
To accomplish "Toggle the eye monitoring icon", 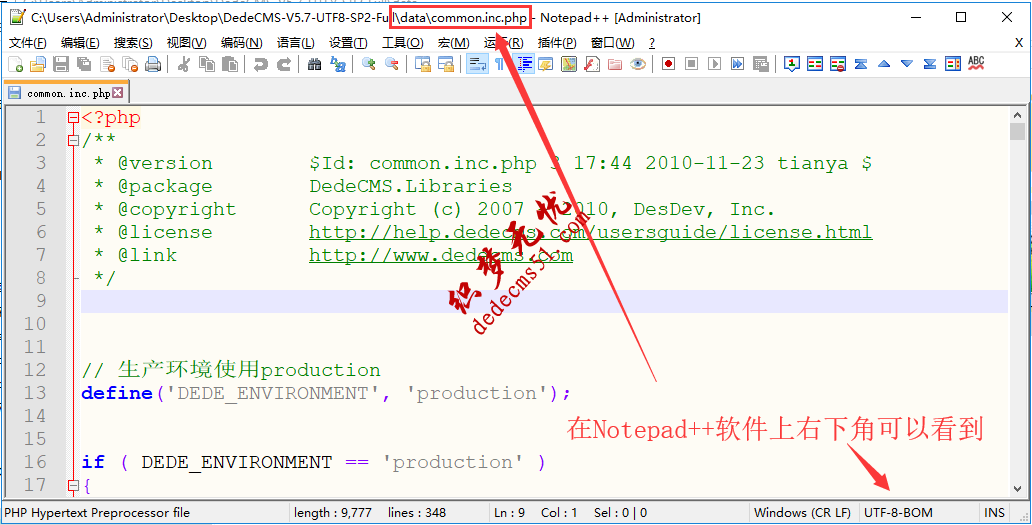I will click(638, 64).
